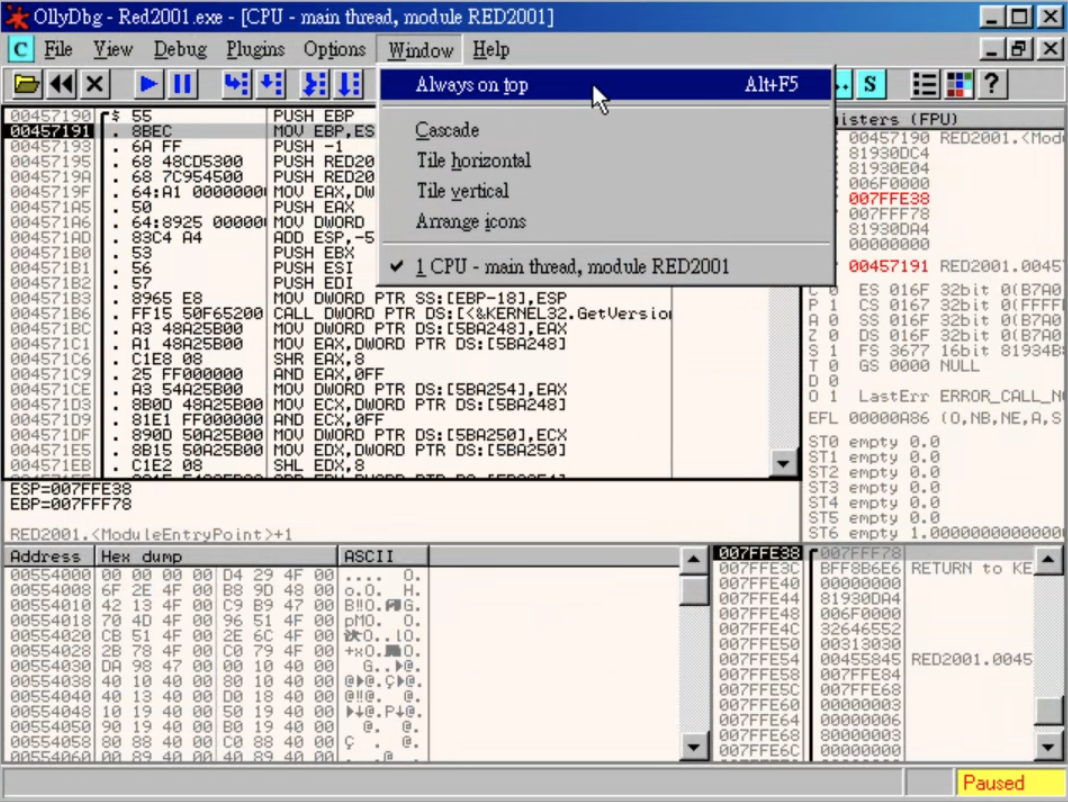Select stack entry at address 007FFE54
The width and height of the screenshot is (1068, 802).
point(875,659)
